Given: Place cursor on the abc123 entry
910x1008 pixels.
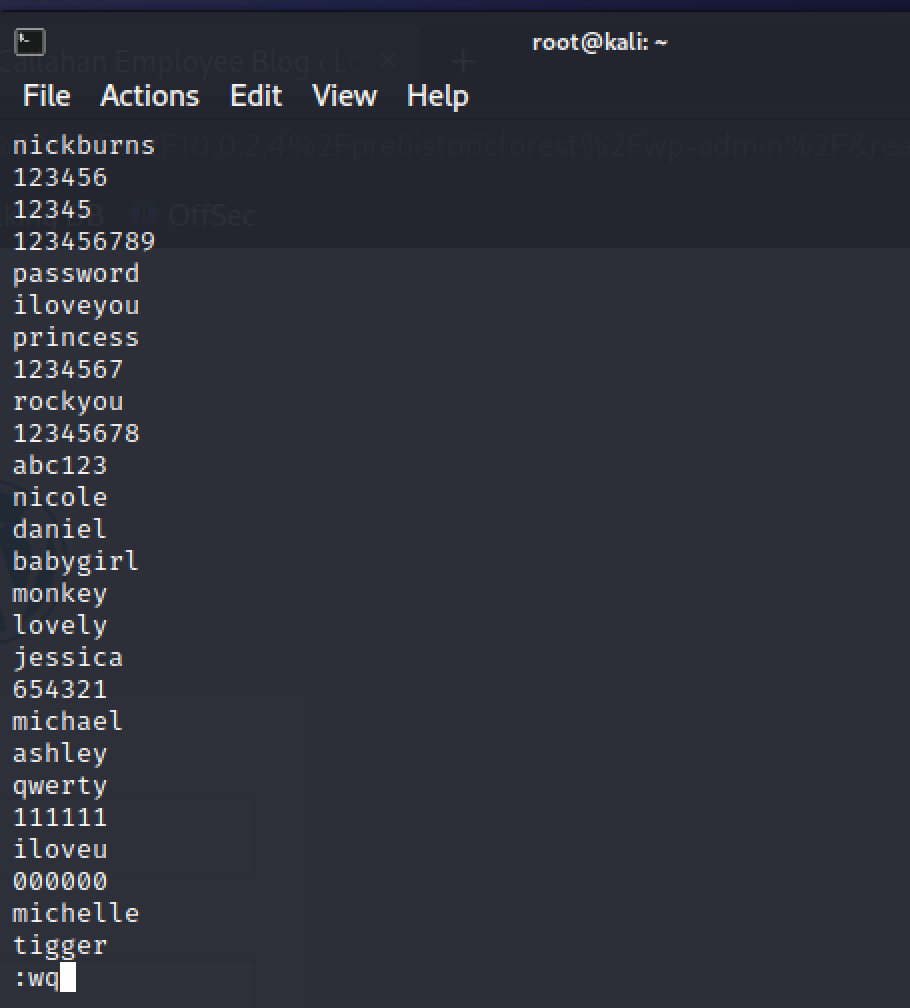Looking at the screenshot, I should (60, 466).
